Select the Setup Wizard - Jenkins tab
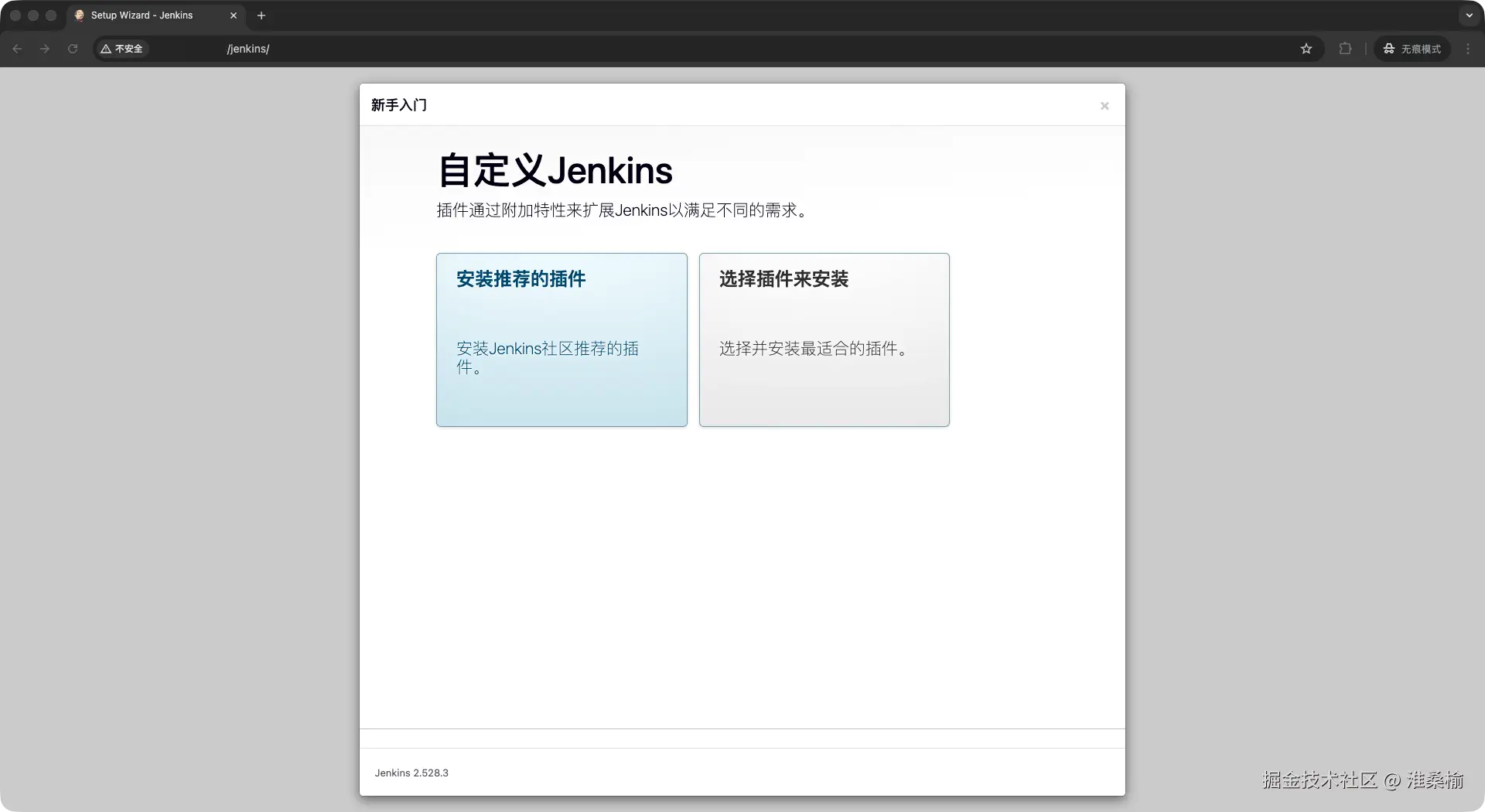Viewport: 1485px width, 812px height. (x=155, y=15)
